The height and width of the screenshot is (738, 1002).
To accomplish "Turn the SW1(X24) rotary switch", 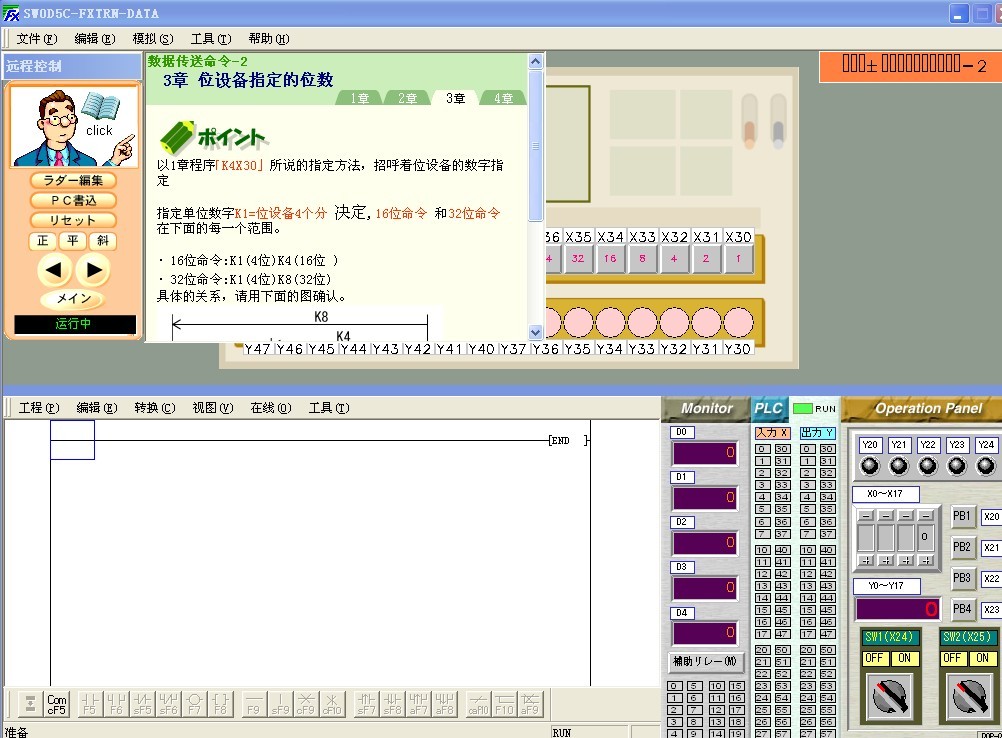I will click(x=885, y=697).
